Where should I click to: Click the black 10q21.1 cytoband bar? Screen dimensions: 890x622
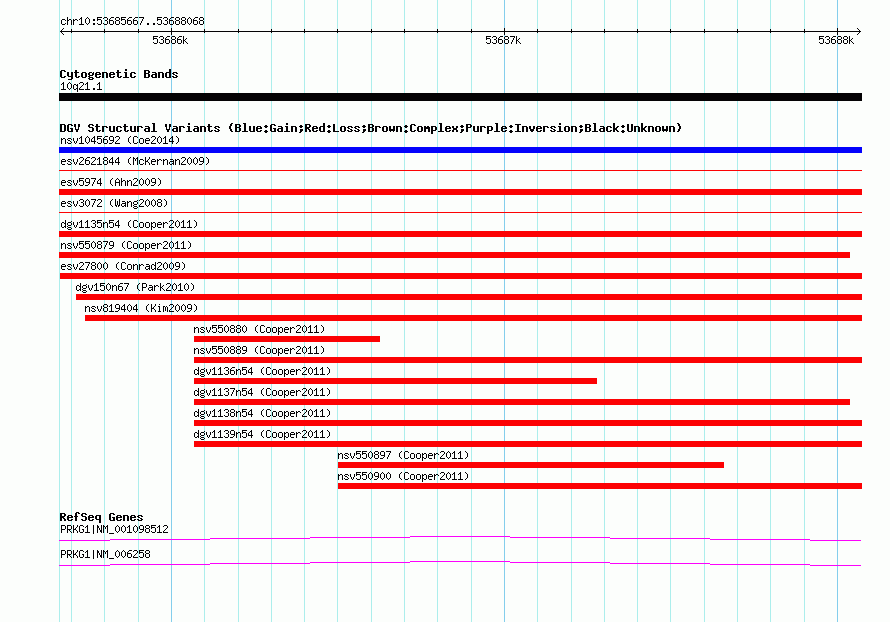(460, 97)
